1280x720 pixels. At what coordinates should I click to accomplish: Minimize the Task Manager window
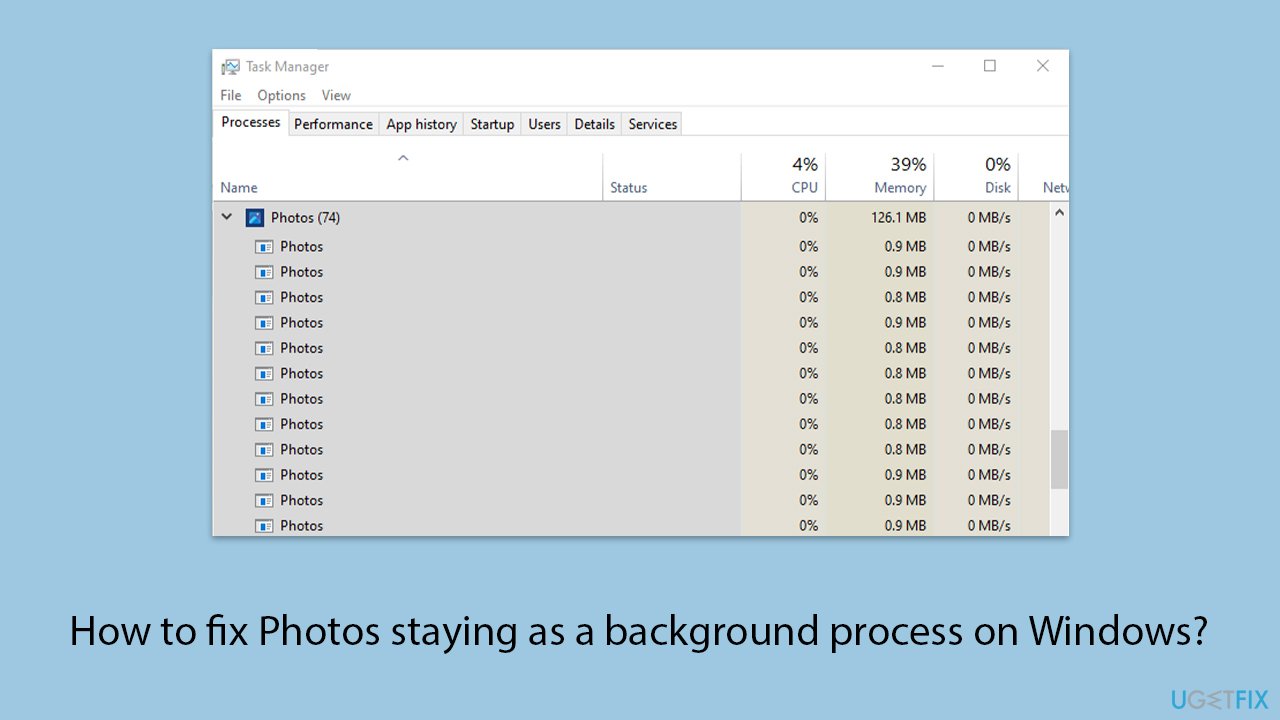[x=938, y=66]
